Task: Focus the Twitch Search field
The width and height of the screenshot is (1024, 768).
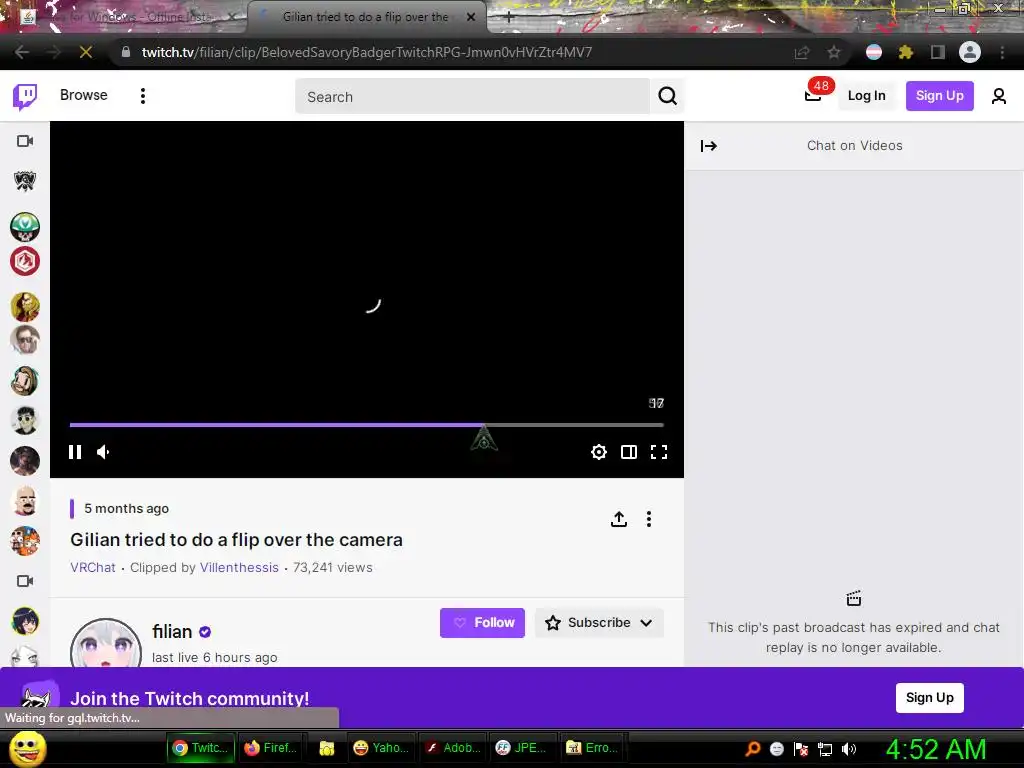Action: [472, 97]
